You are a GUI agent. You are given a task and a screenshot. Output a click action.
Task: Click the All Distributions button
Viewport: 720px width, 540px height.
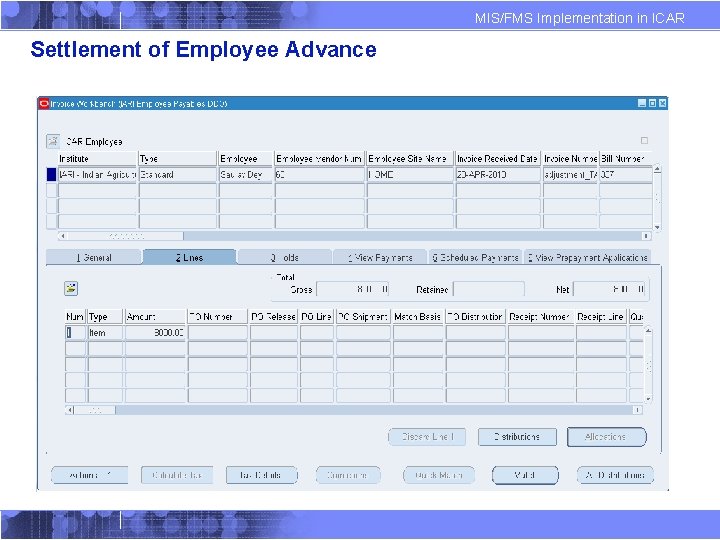click(615, 475)
